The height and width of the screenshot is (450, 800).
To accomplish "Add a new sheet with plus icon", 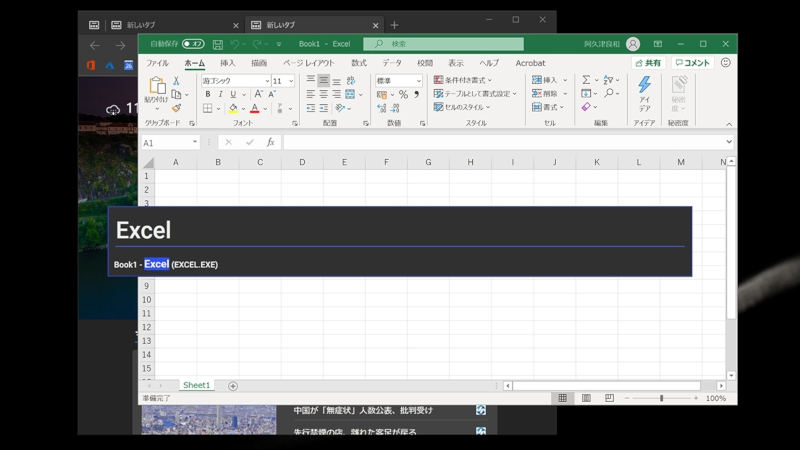I will pos(233,386).
